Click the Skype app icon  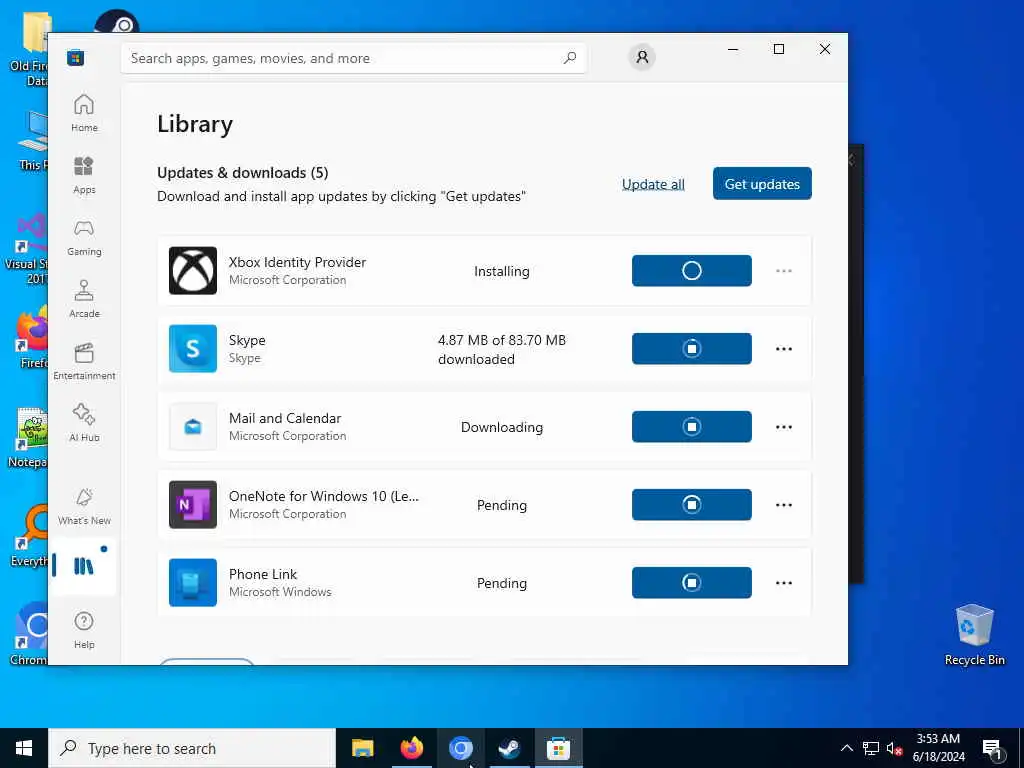193,348
